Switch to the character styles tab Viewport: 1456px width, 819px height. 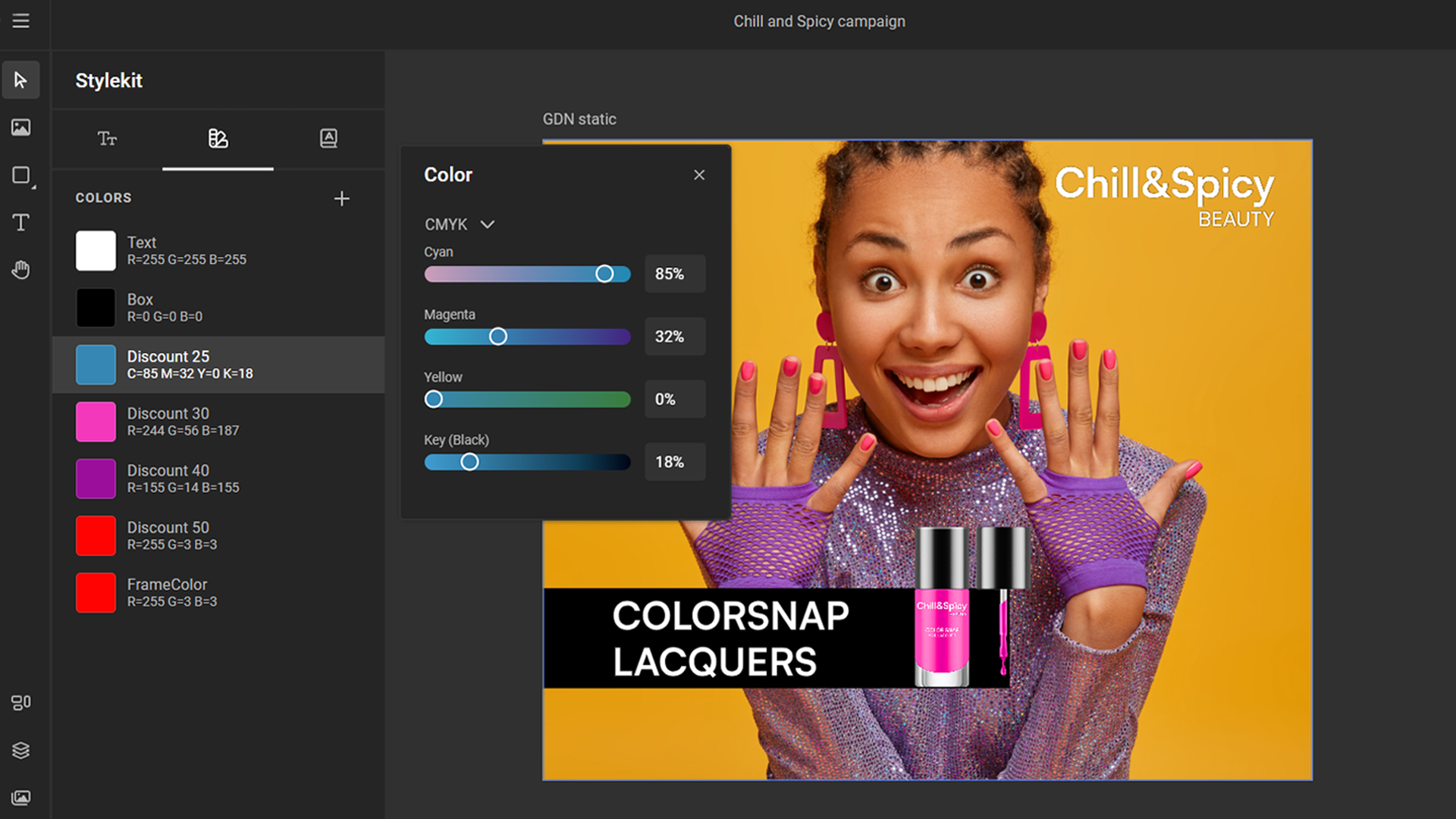(x=328, y=139)
